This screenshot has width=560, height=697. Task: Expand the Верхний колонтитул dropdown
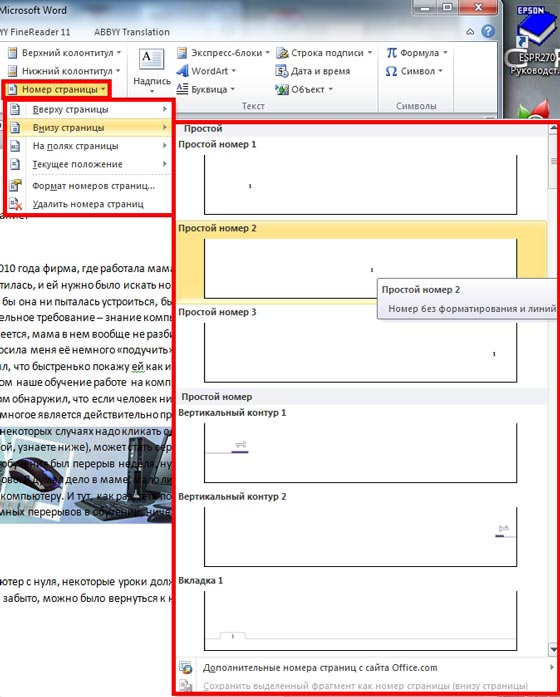coord(119,53)
